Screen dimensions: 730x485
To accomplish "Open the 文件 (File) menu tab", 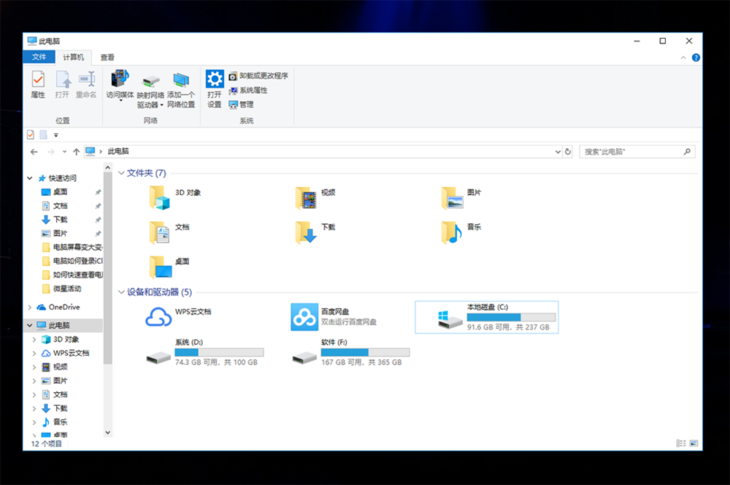I will point(39,58).
